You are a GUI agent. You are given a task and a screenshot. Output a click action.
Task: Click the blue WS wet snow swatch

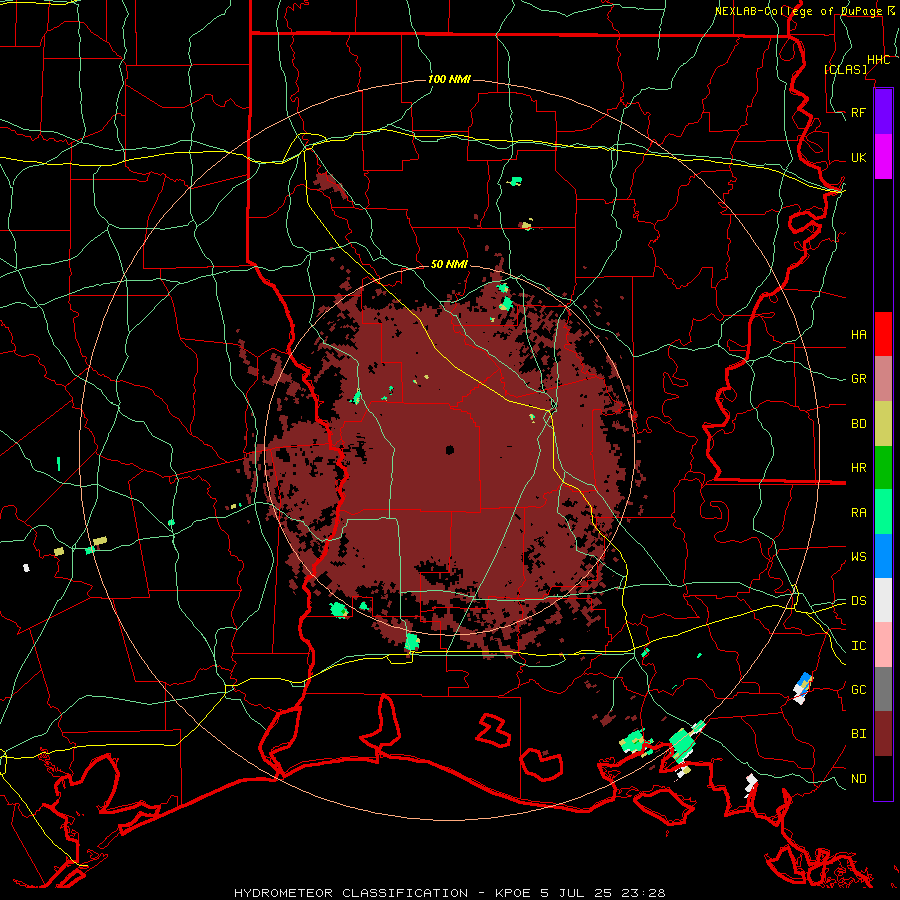click(x=883, y=556)
